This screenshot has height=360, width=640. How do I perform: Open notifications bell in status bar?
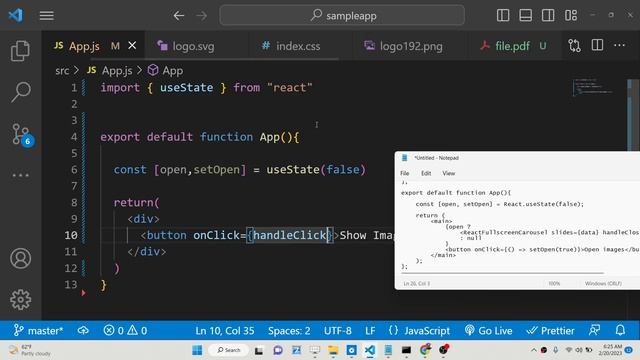coord(620,330)
